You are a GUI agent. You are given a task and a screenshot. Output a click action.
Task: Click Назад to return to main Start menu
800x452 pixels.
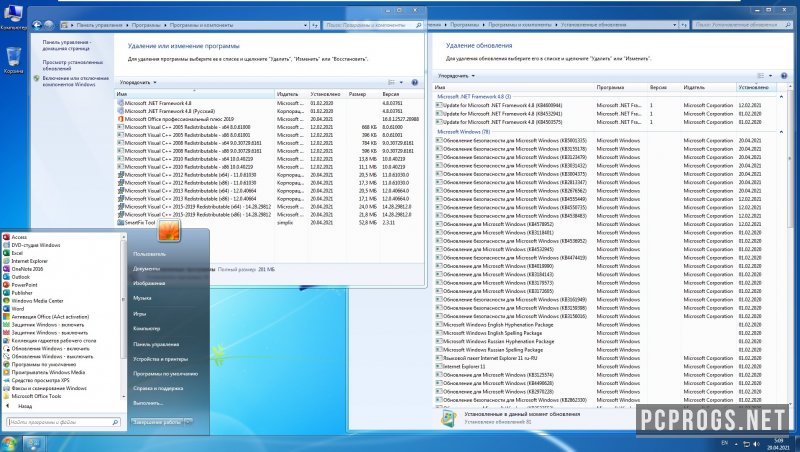[x=24, y=407]
